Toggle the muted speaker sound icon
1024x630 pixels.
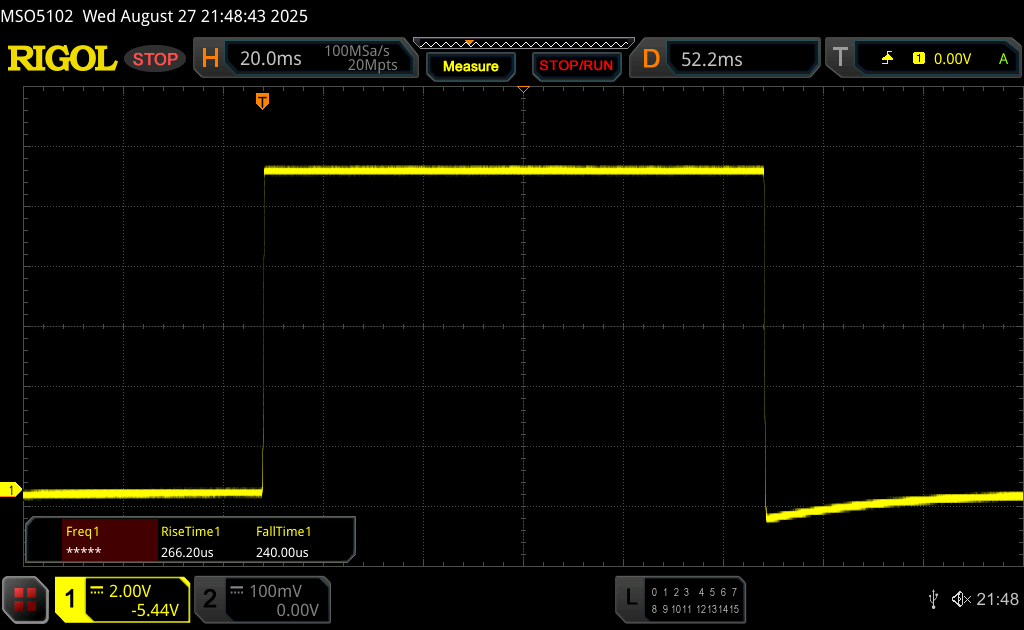(x=961, y=599)
